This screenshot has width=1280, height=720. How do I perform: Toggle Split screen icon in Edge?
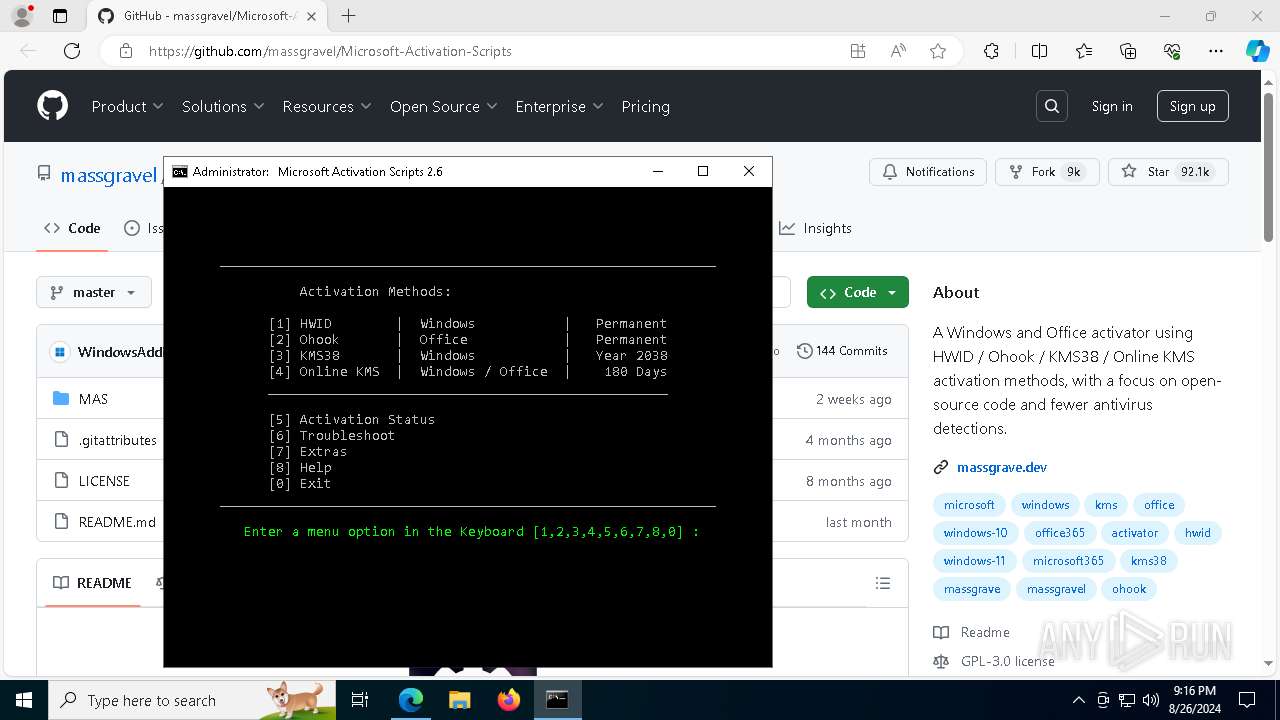click(1040, 51)
